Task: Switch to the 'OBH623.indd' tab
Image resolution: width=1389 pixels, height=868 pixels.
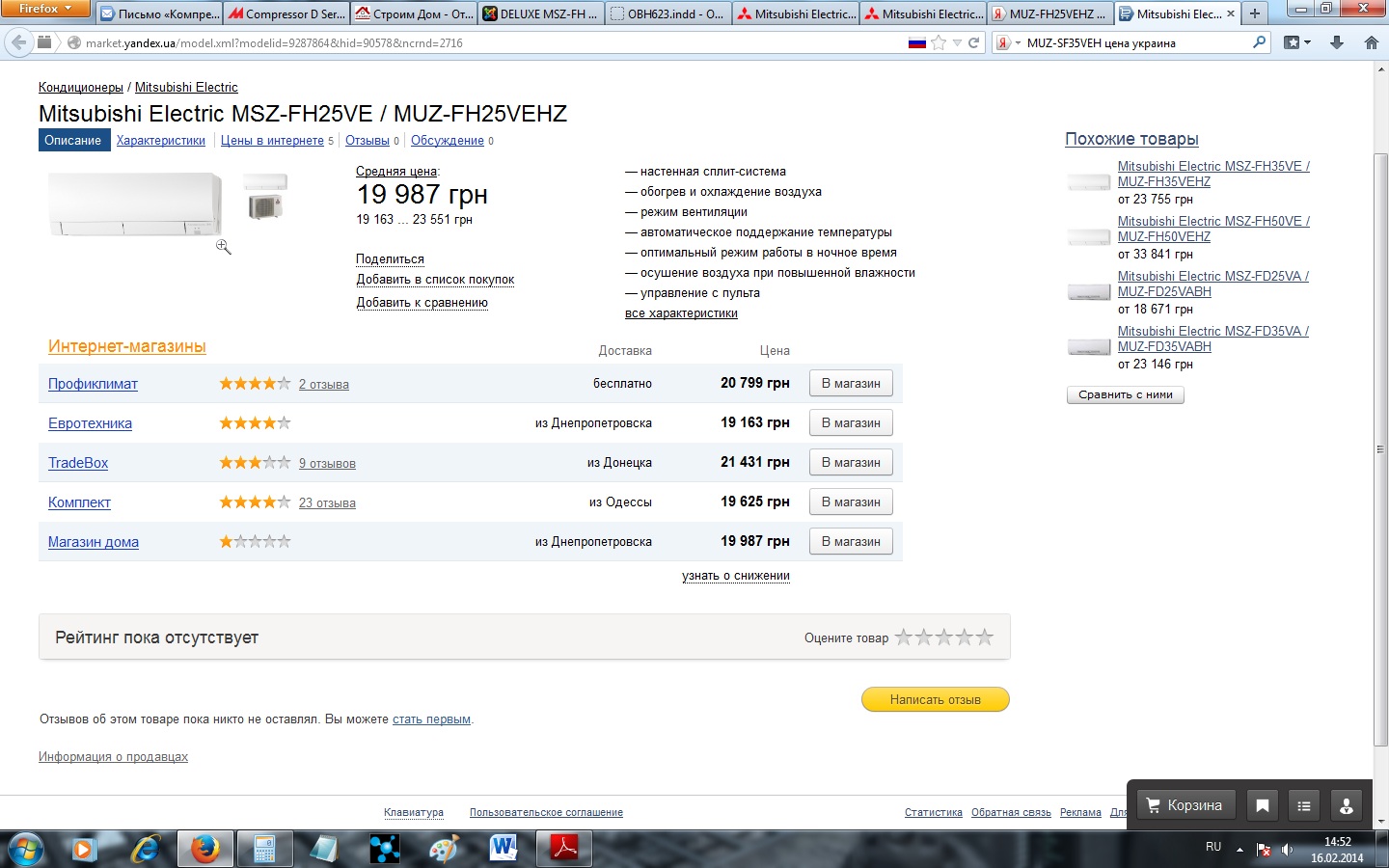Action: (x=668, y=14)
